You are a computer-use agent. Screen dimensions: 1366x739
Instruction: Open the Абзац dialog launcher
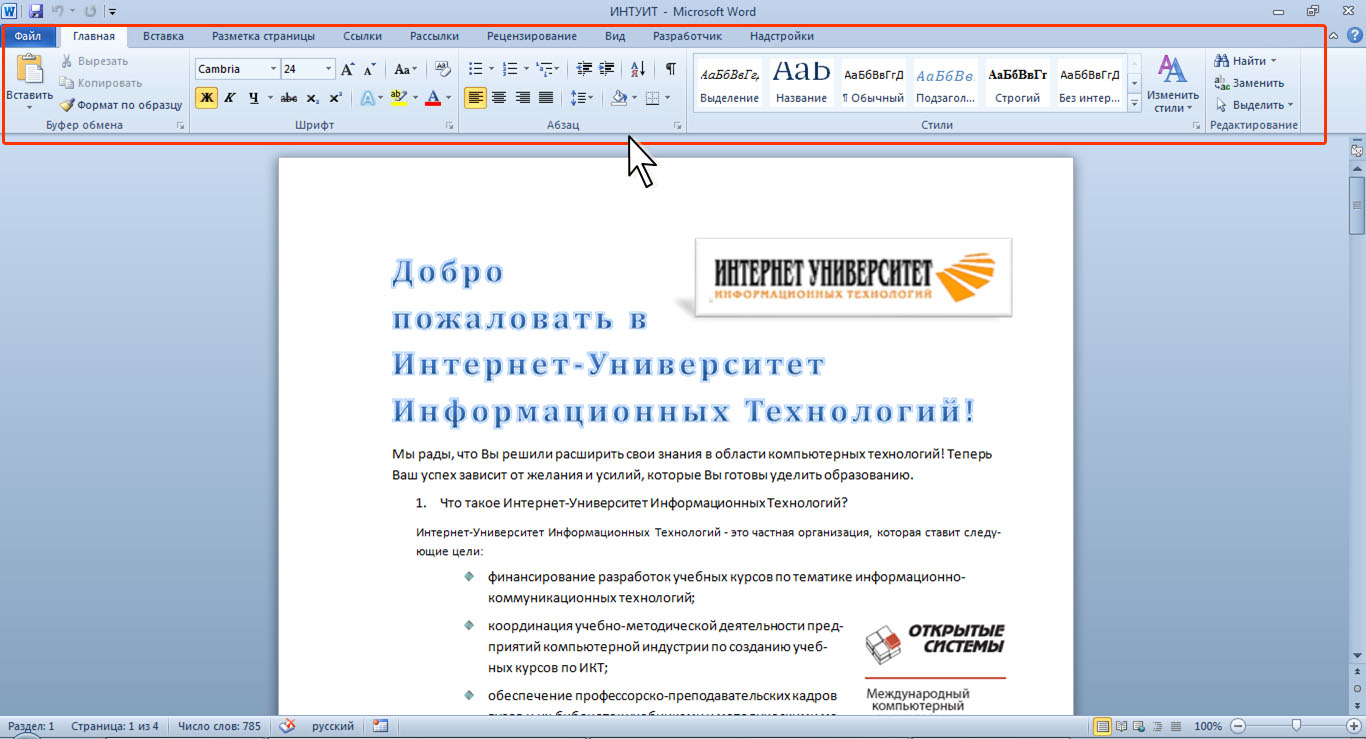678,126
